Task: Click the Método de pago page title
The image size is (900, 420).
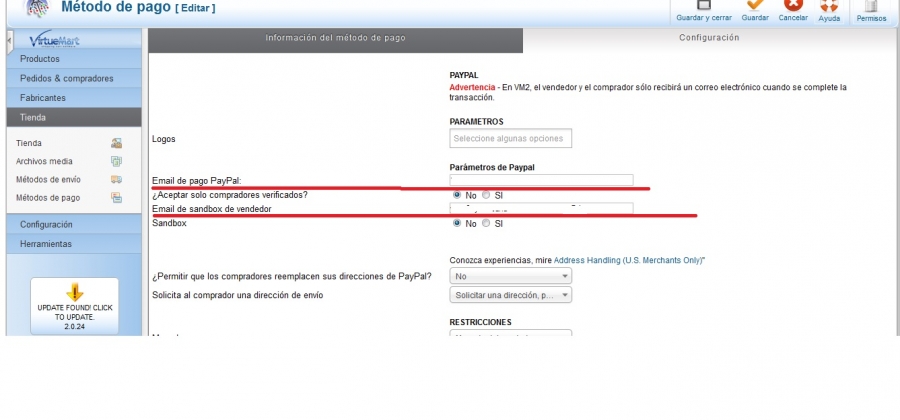Action: (116, 7)
